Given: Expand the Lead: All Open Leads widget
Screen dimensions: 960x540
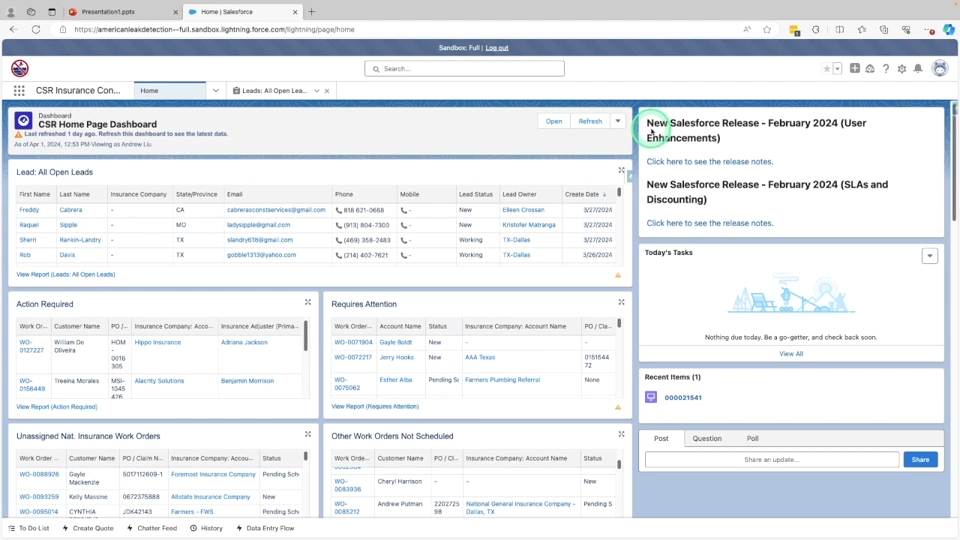Looking at the screenshot, I should (621, 170).
